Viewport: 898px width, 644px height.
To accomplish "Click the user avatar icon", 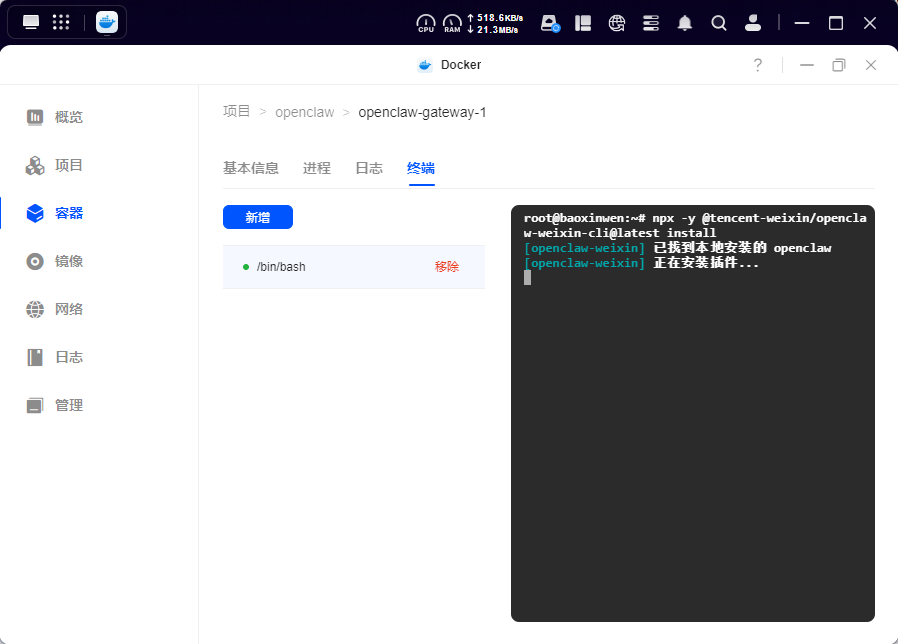I will (753, 22).
